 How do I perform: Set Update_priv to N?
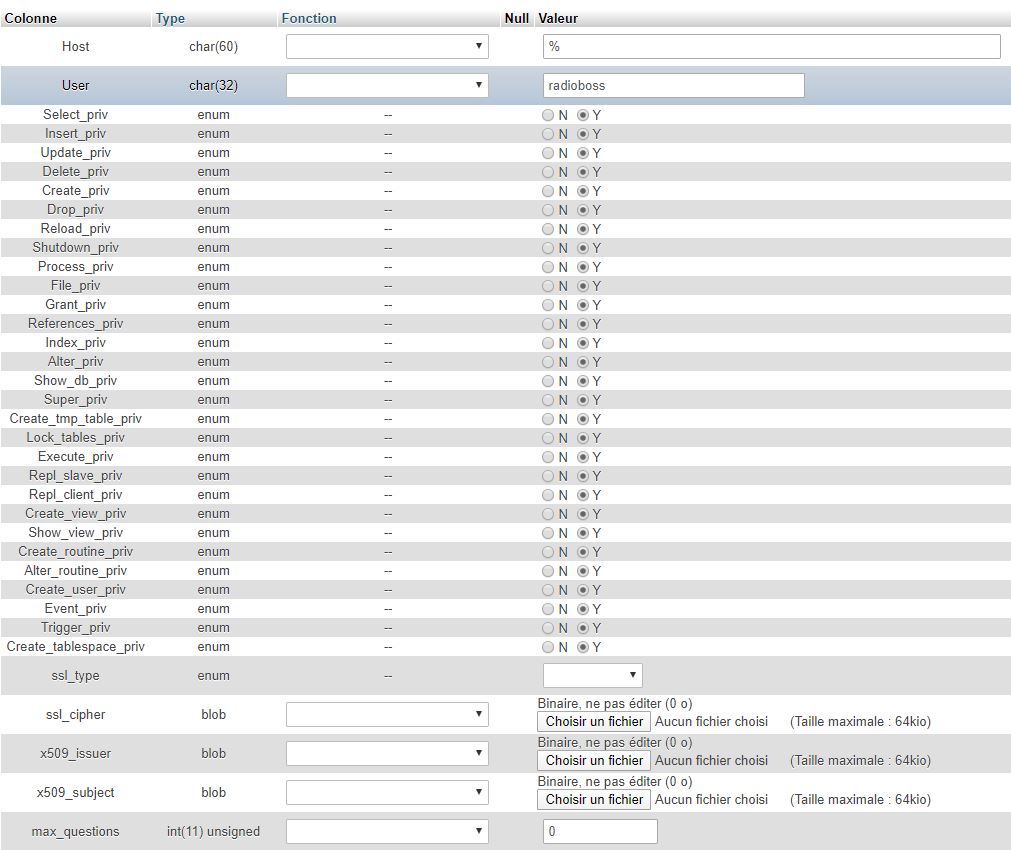click(x=548, y=153)
